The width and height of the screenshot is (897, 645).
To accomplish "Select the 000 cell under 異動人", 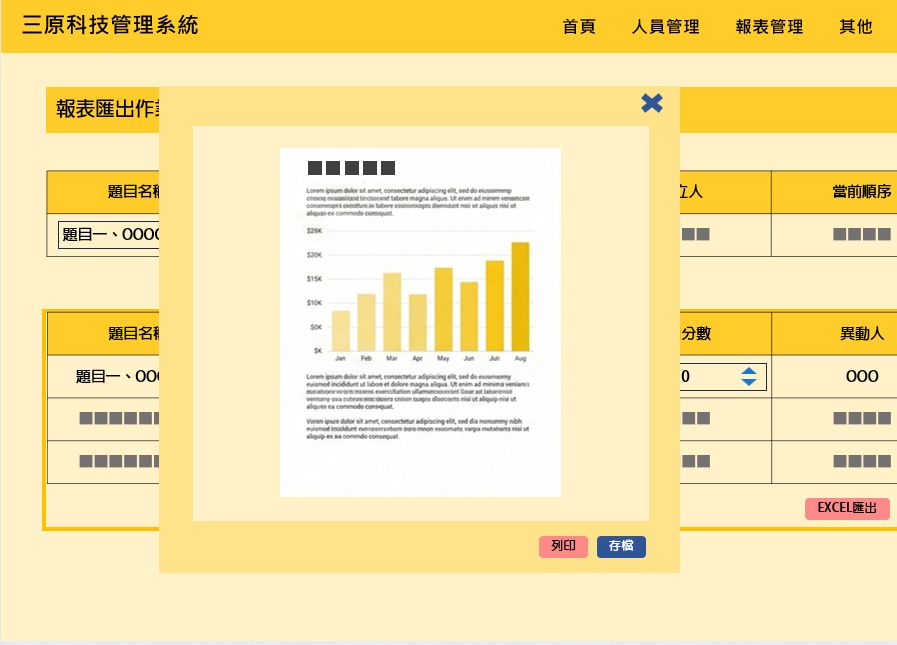I will point(861,377).
